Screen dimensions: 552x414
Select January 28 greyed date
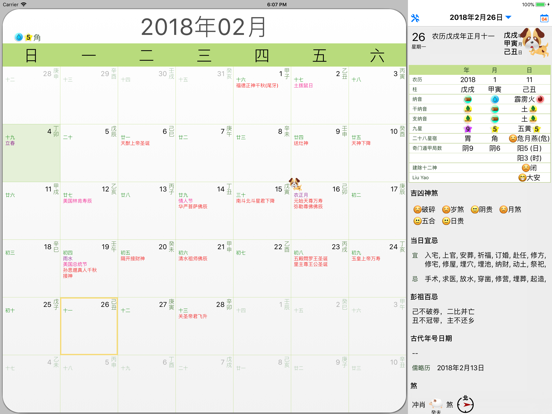point(31,95)
